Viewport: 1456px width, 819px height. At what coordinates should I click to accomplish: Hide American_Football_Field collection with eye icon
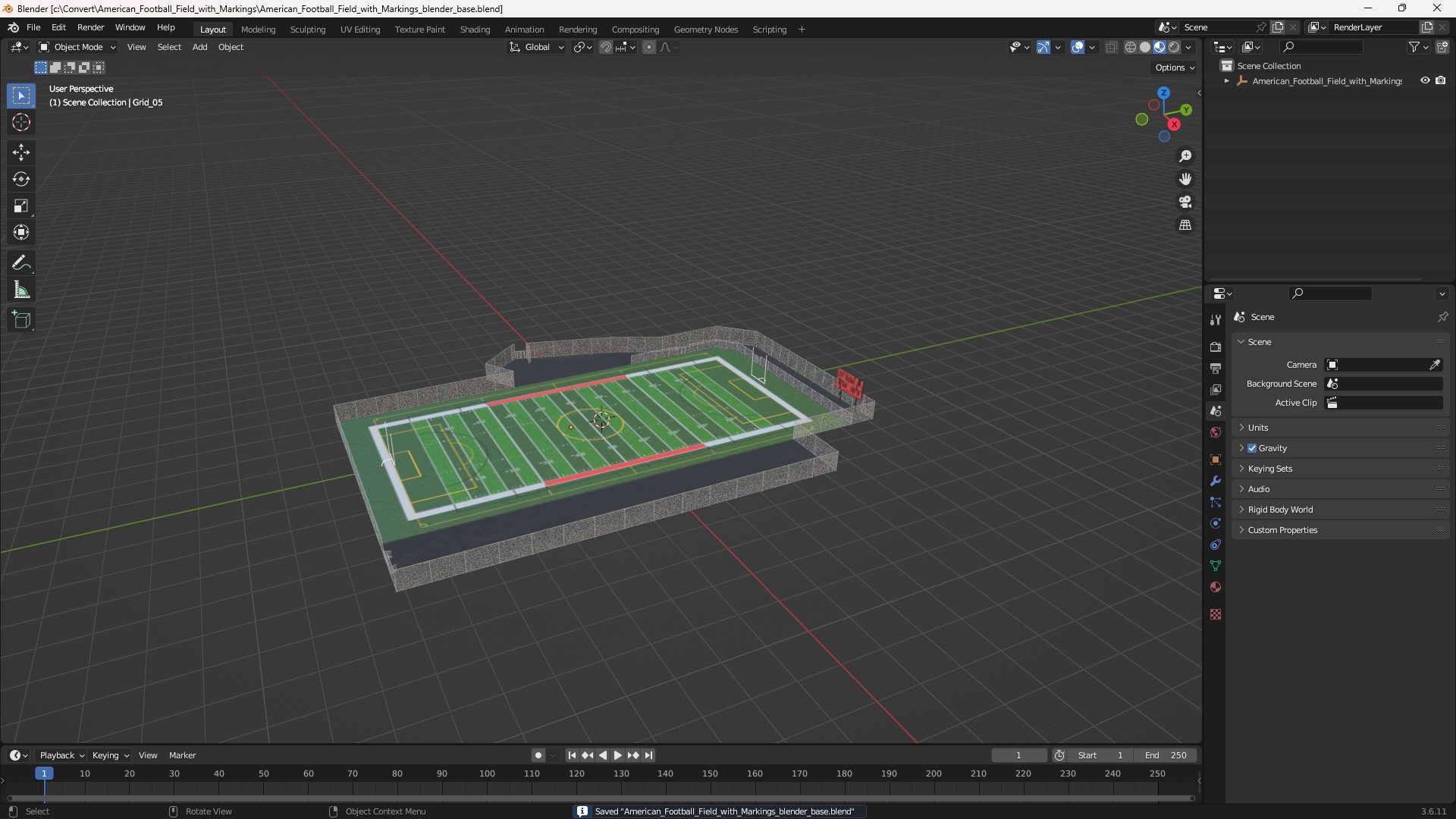coord(1425,80)
